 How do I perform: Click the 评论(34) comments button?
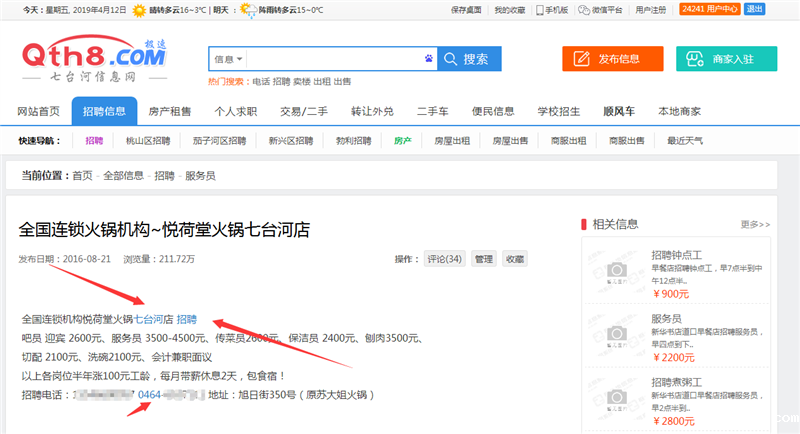pyautogui.click(x=444, y=259)
